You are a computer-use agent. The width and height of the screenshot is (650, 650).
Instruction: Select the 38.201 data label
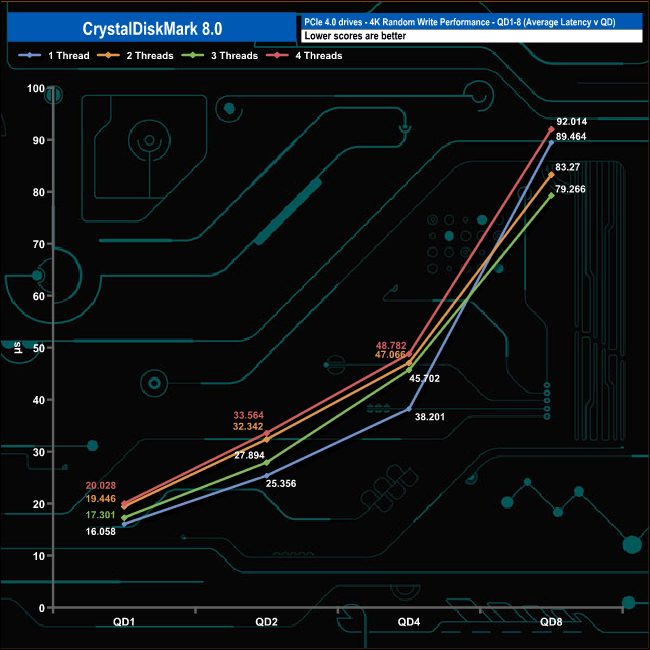pyautogui.click(x=430, y=417)
